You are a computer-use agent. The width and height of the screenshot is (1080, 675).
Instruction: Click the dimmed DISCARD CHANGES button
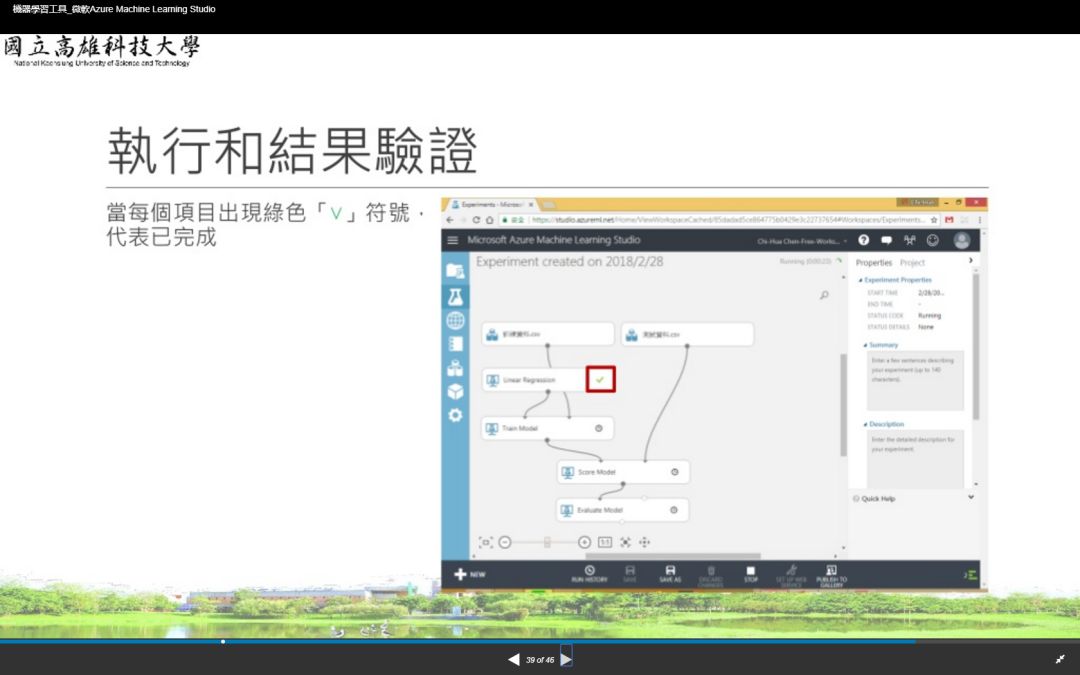(x=711, y=575)
